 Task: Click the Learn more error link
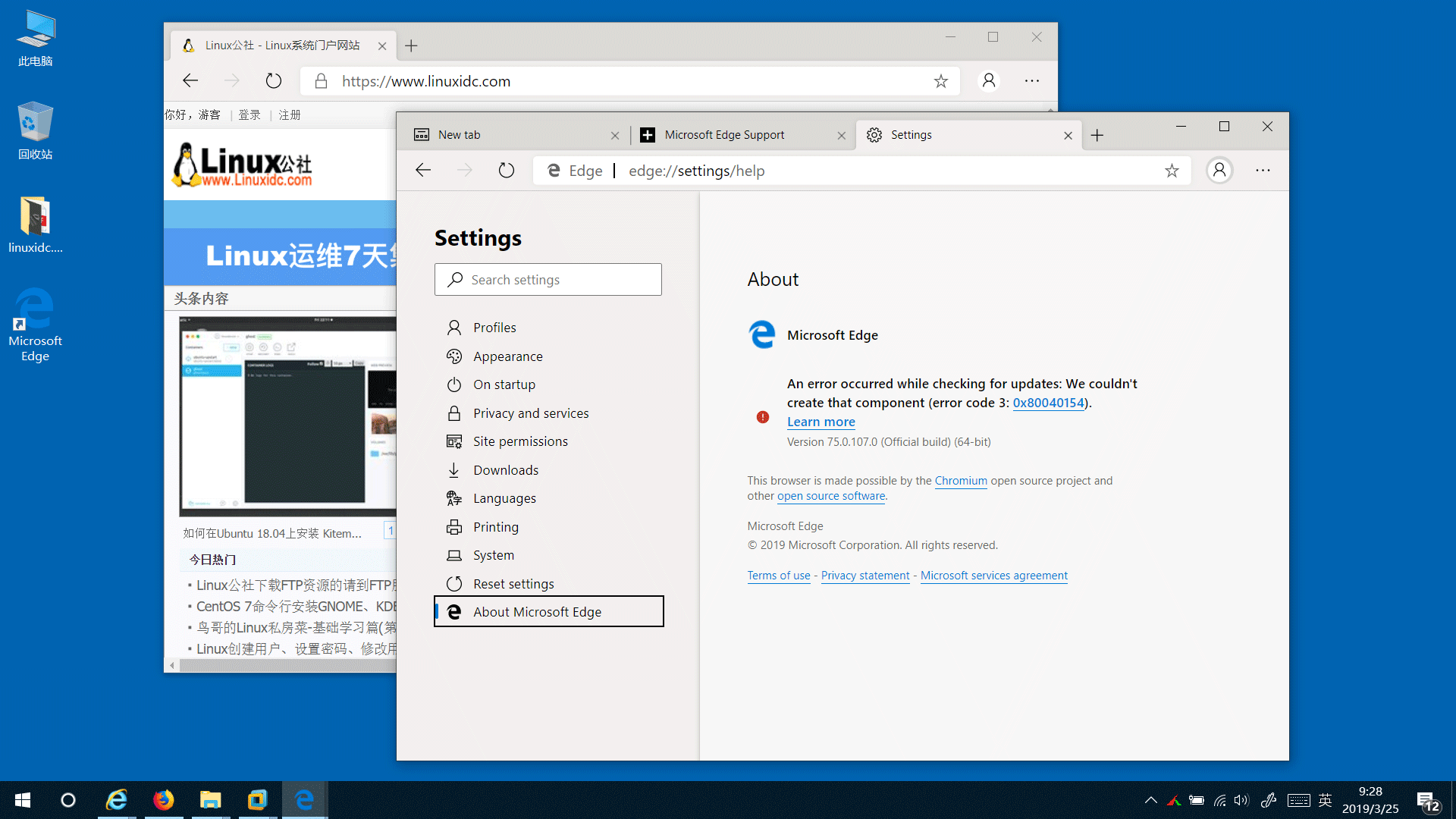coord(820,421)
